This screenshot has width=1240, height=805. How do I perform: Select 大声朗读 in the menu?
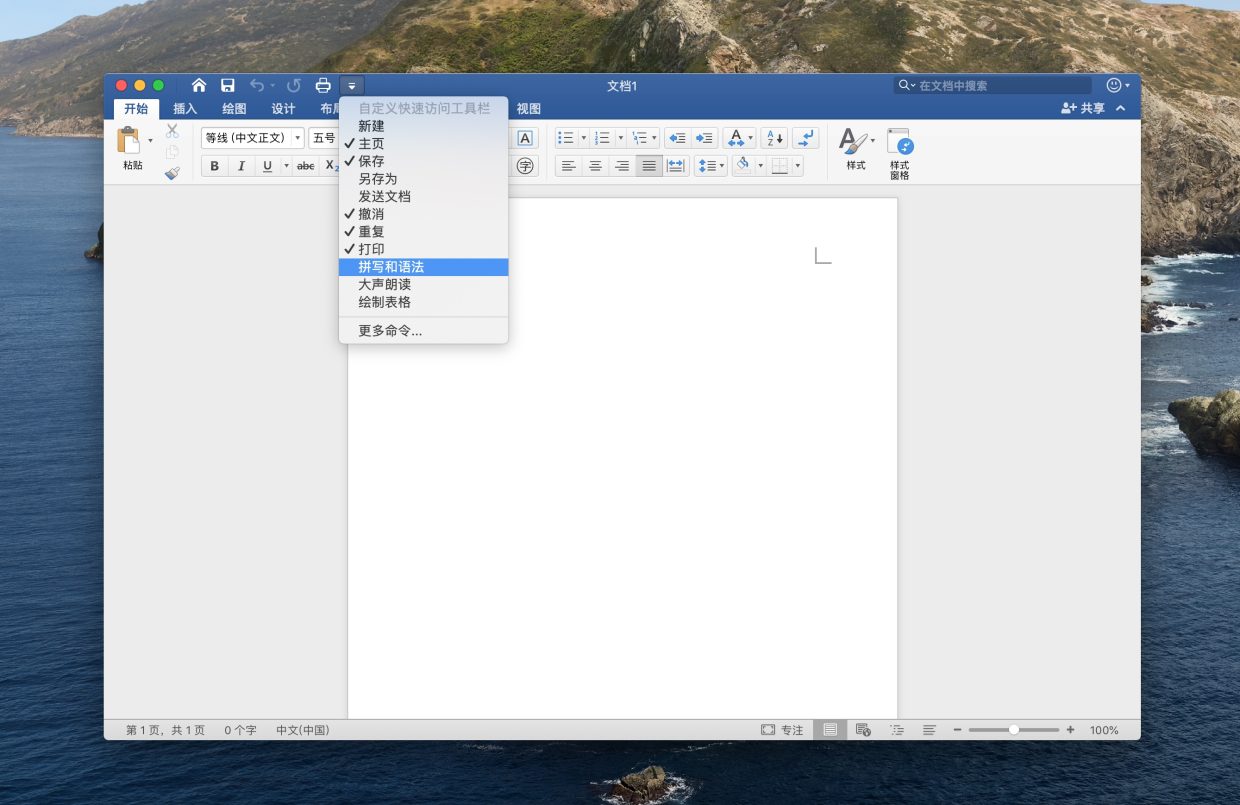(x=424, y=284)
